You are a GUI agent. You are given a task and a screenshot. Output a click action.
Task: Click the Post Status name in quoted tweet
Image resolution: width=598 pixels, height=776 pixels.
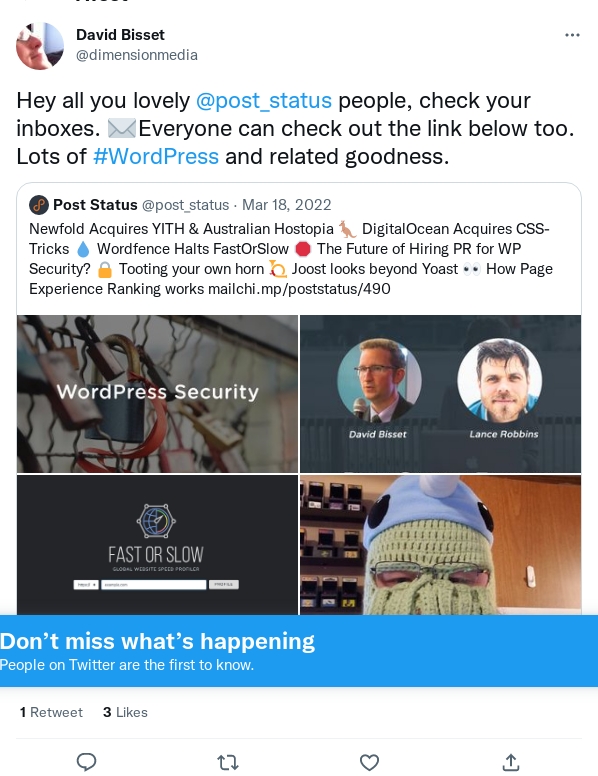point(95,205)
